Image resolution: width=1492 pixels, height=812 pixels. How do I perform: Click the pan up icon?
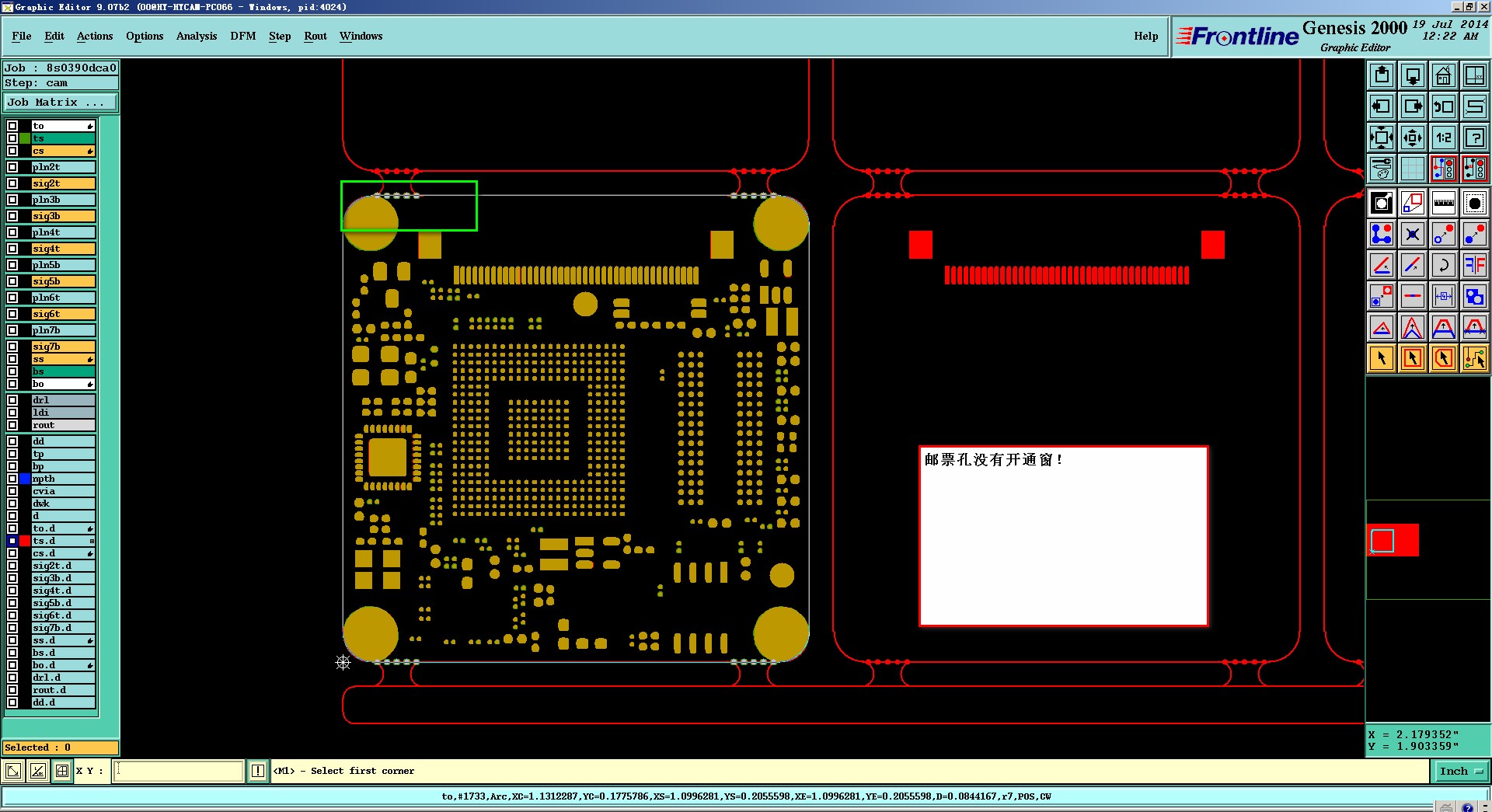pyautogui.click(x=1382, y=75)
